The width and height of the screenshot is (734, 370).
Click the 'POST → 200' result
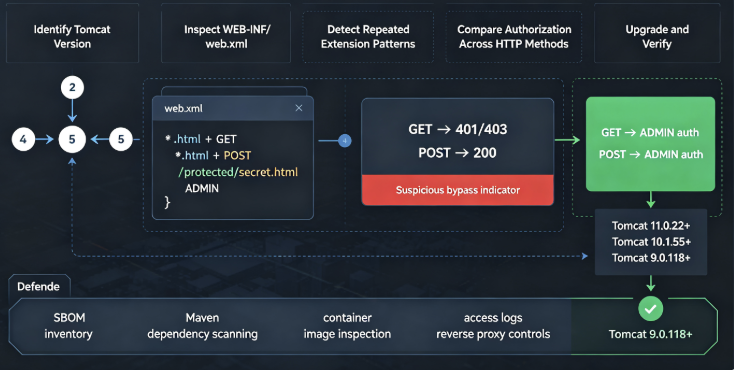pyautogui.click(x=457, y=153)
